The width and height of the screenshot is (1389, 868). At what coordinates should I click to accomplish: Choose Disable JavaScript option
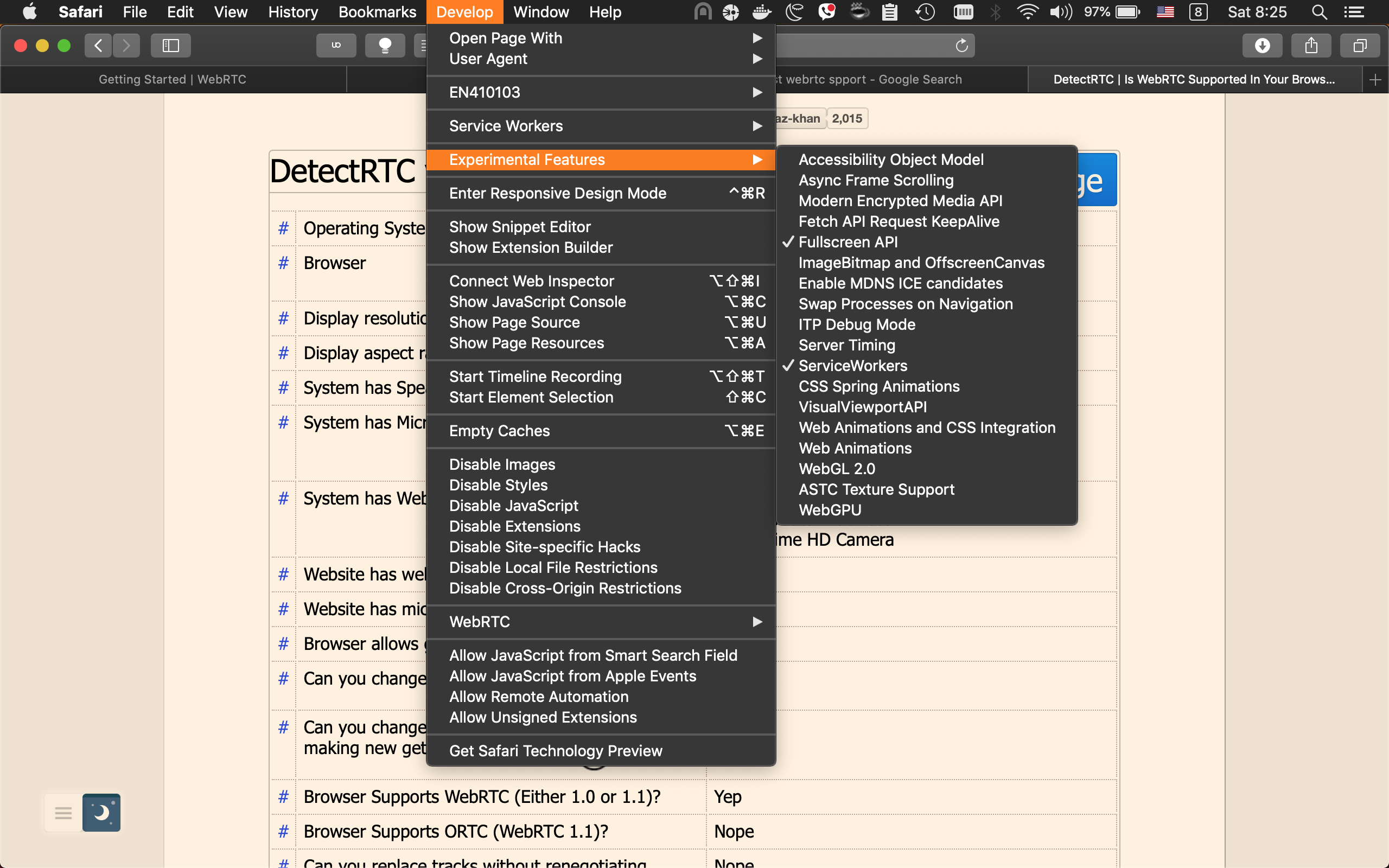[x=601, y=506]
